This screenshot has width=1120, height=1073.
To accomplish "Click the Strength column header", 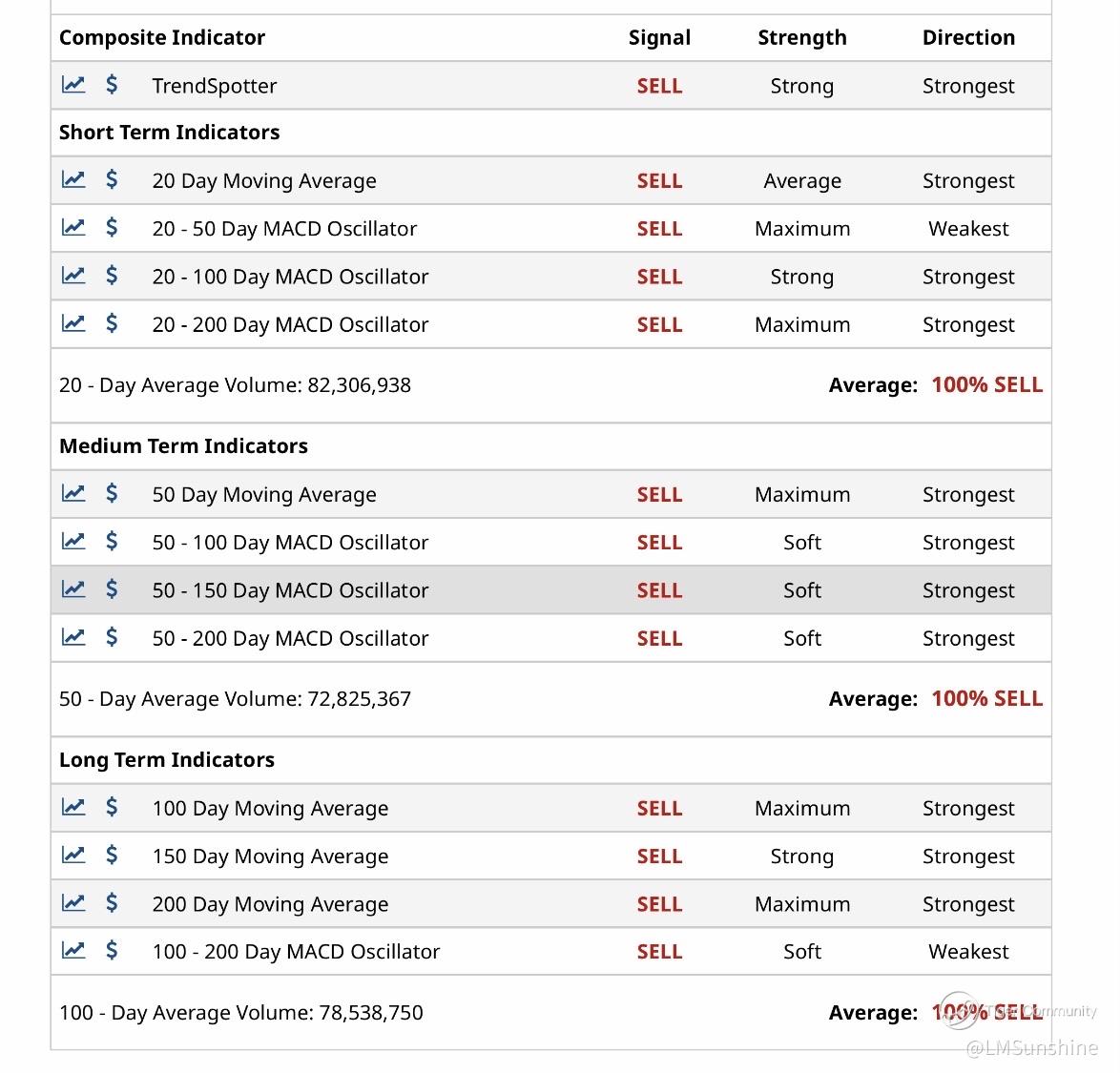I will point(801,37).
